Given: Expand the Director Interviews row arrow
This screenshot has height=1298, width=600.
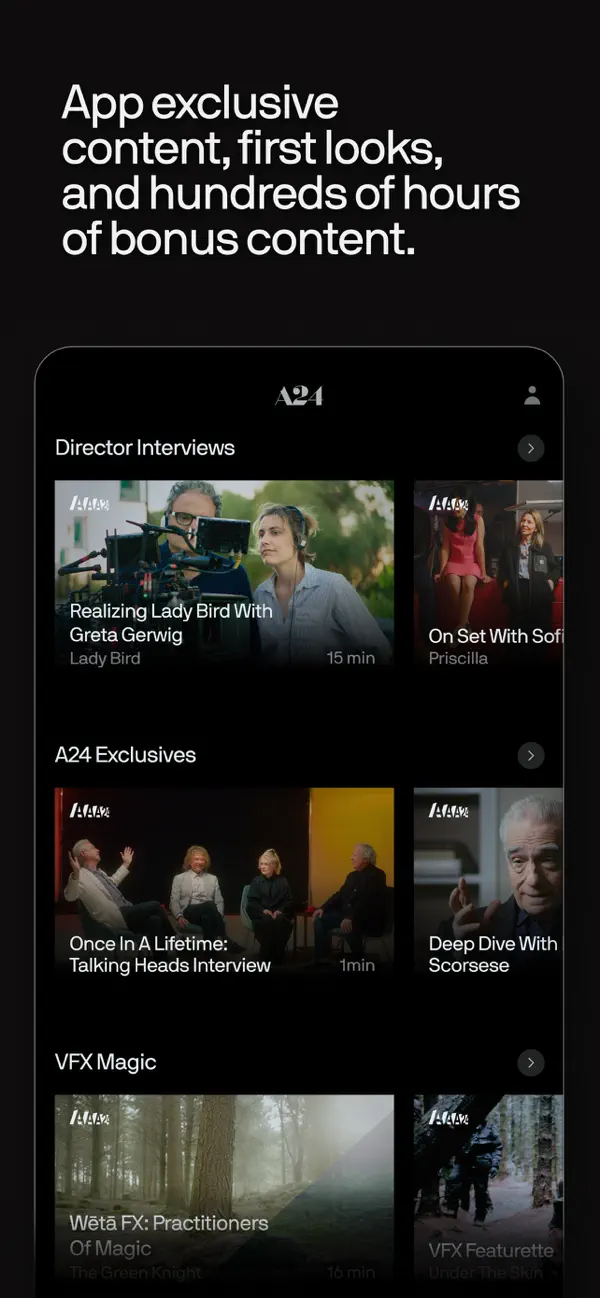Looking at the screenshot, I should coord(531,448).
